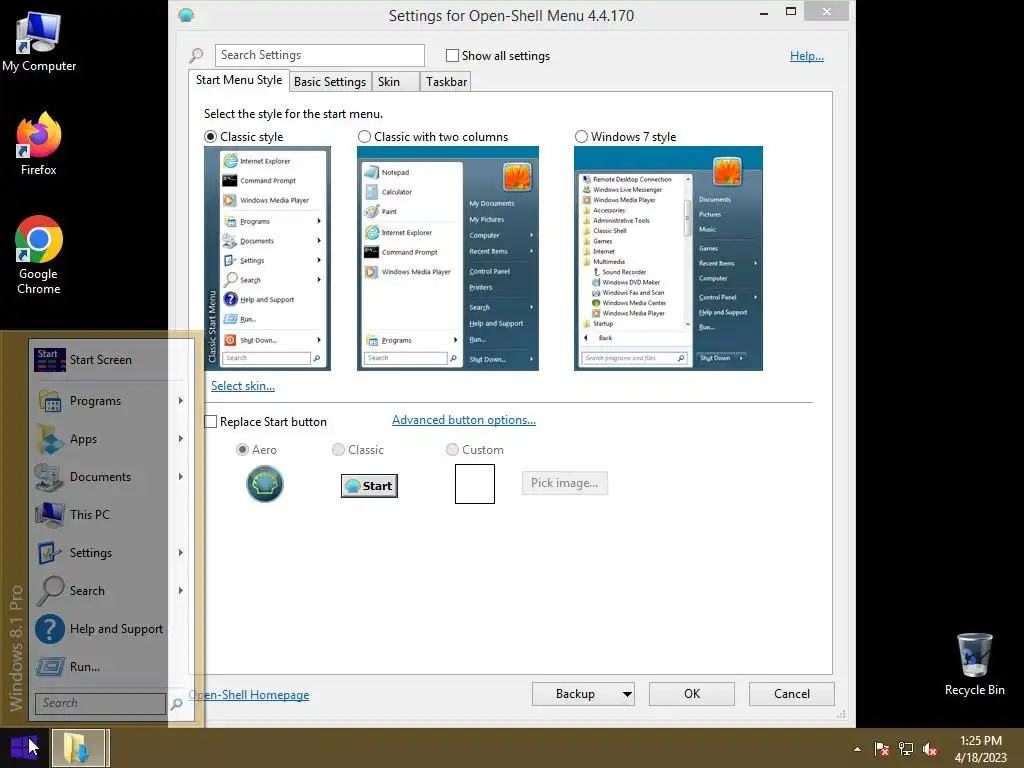Click the Apps icon in the start menu
This screenshot has width=1024, height=768.
pyautogui.click(x=50, y=439)
